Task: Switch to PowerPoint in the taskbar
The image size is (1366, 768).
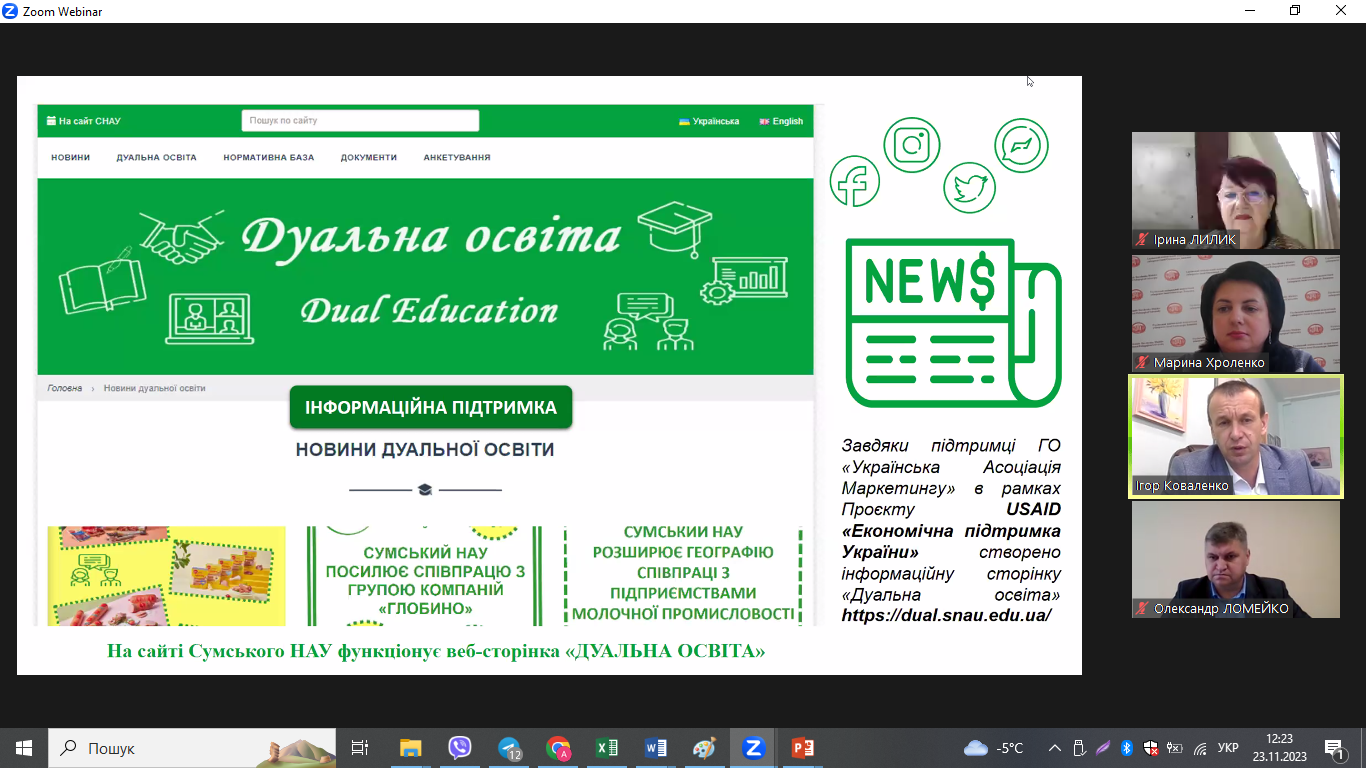Action: point(802,748)
